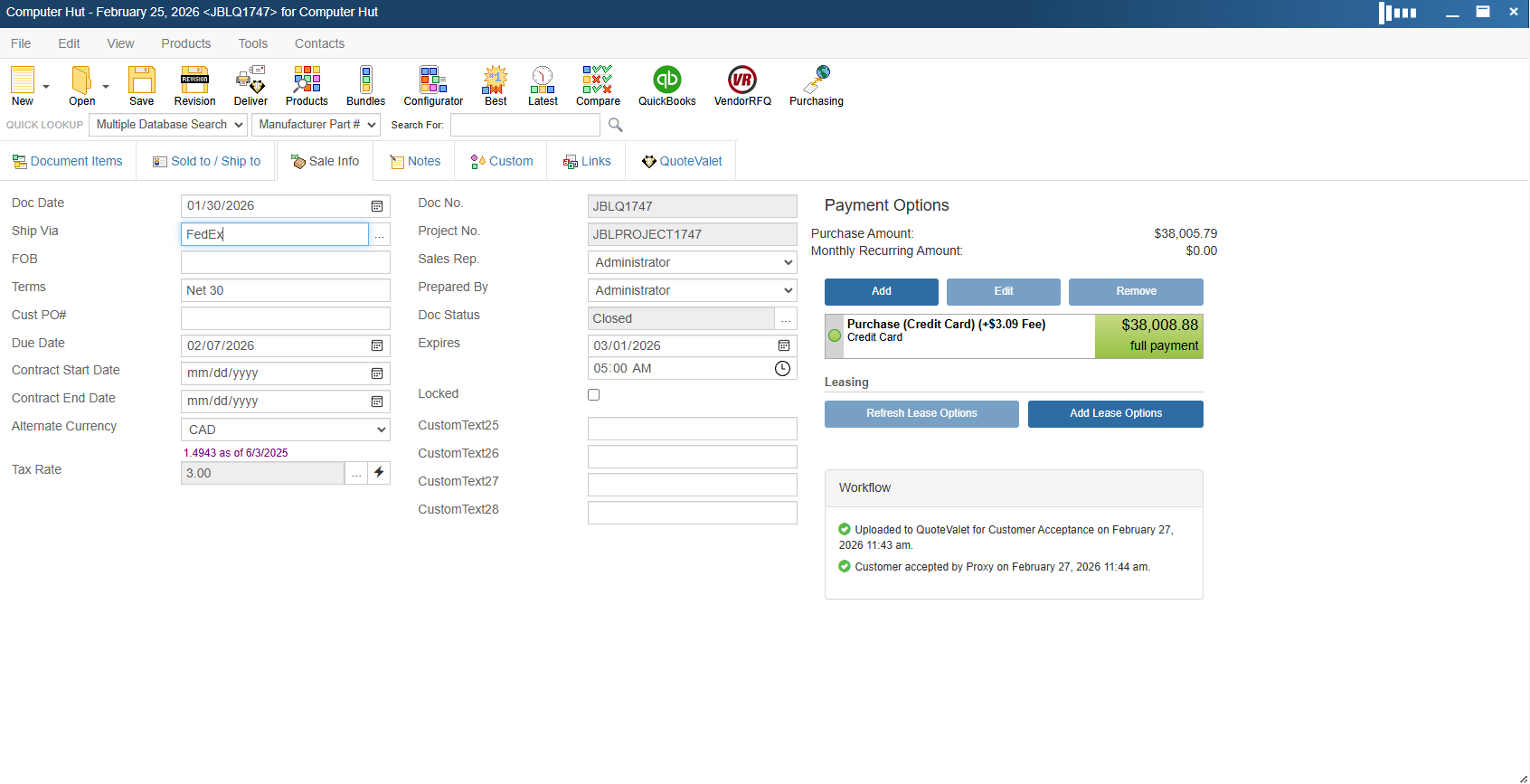
Task: Toggle the Locked checkbox
Action: (594, 395)
